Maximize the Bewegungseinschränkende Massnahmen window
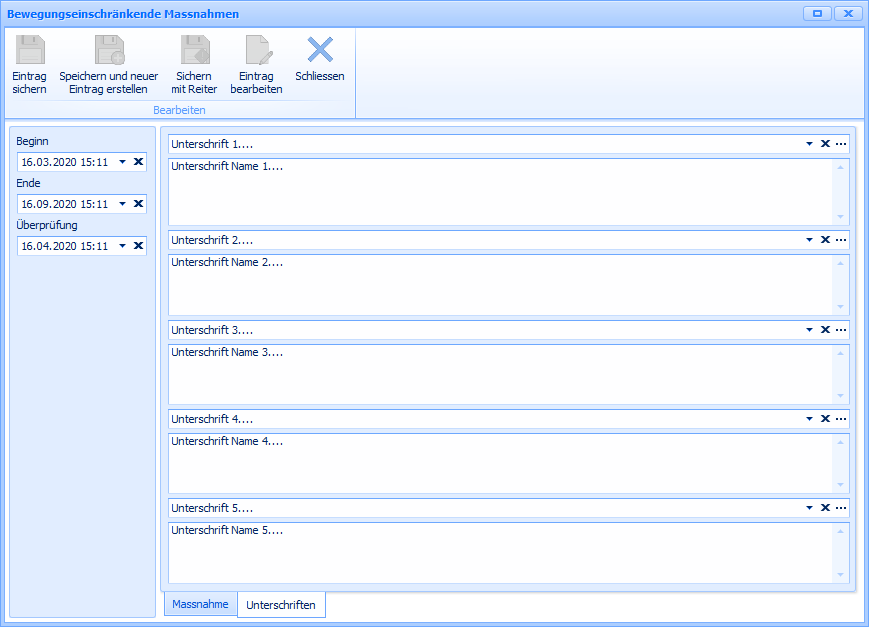This screenshot has width=869, height=628. tap(817, 14)
